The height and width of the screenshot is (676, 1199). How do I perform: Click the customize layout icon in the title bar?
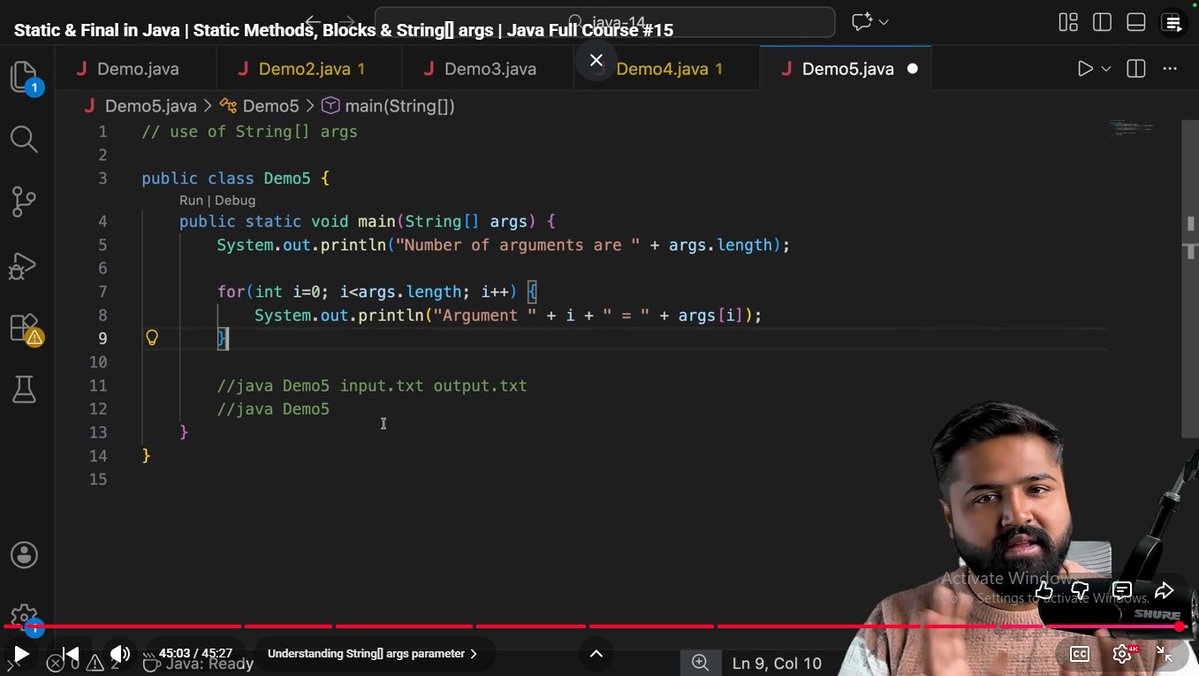coord(1068,22)
